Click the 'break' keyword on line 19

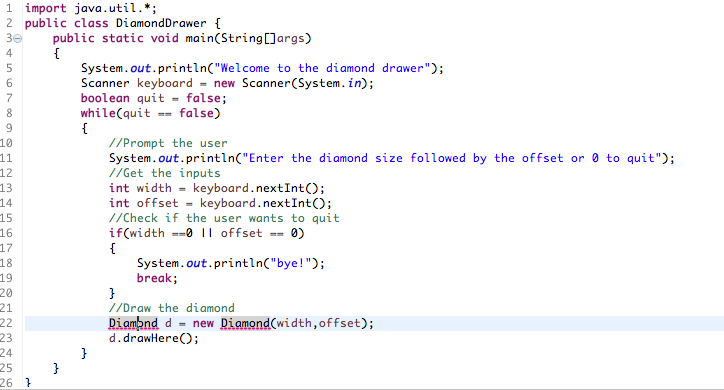pos(154,278)
